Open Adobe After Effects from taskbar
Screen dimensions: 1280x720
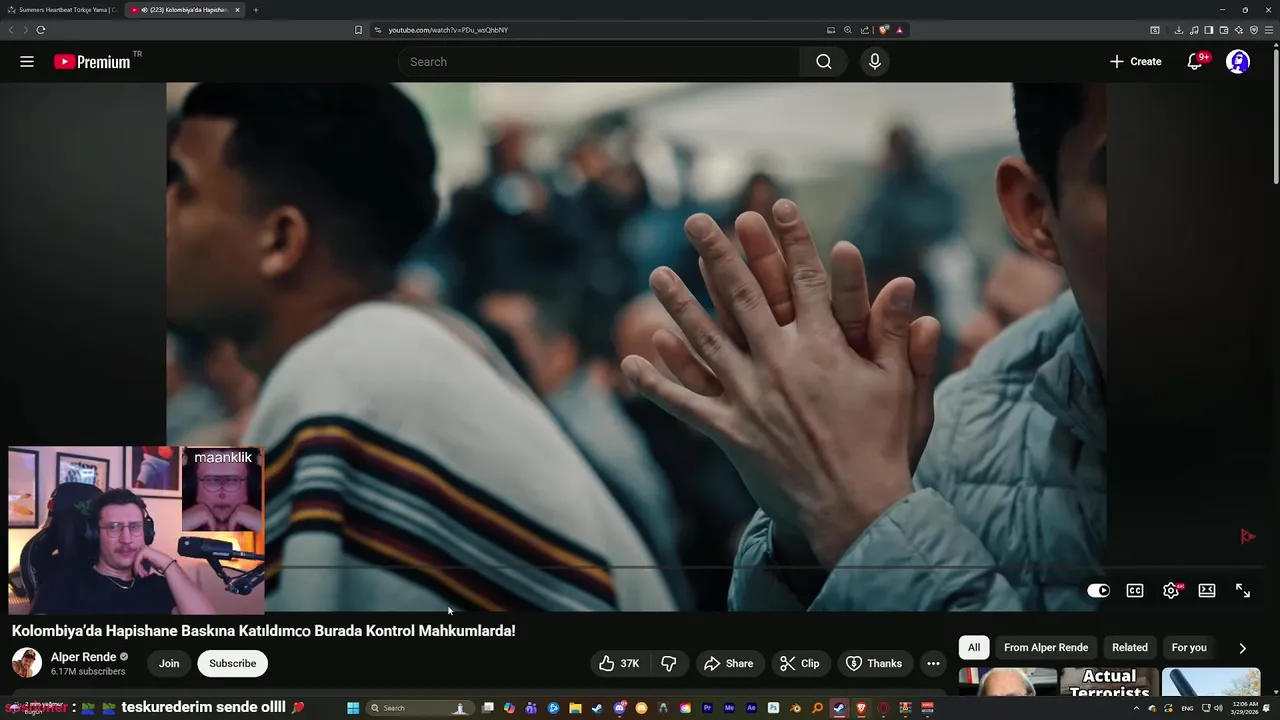tap(751, 708)
